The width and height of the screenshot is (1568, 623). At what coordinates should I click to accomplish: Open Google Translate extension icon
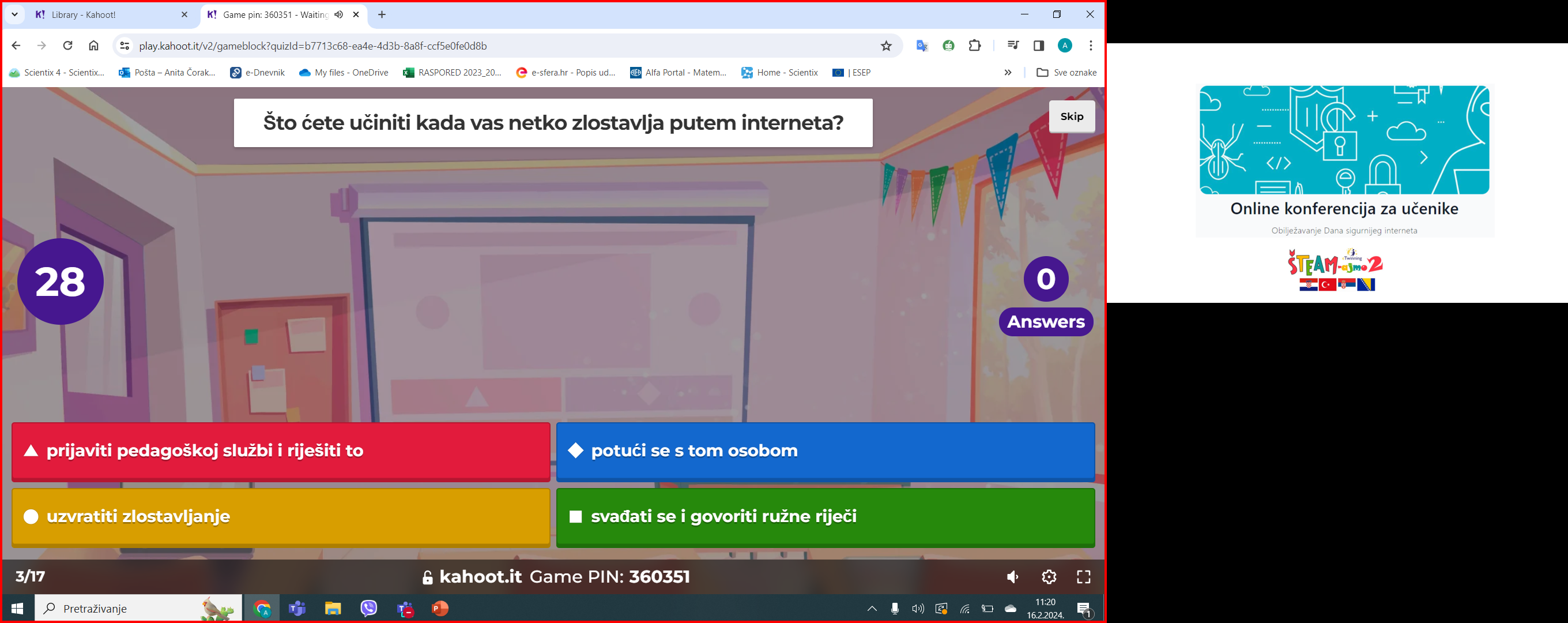(x=922, y=46)
